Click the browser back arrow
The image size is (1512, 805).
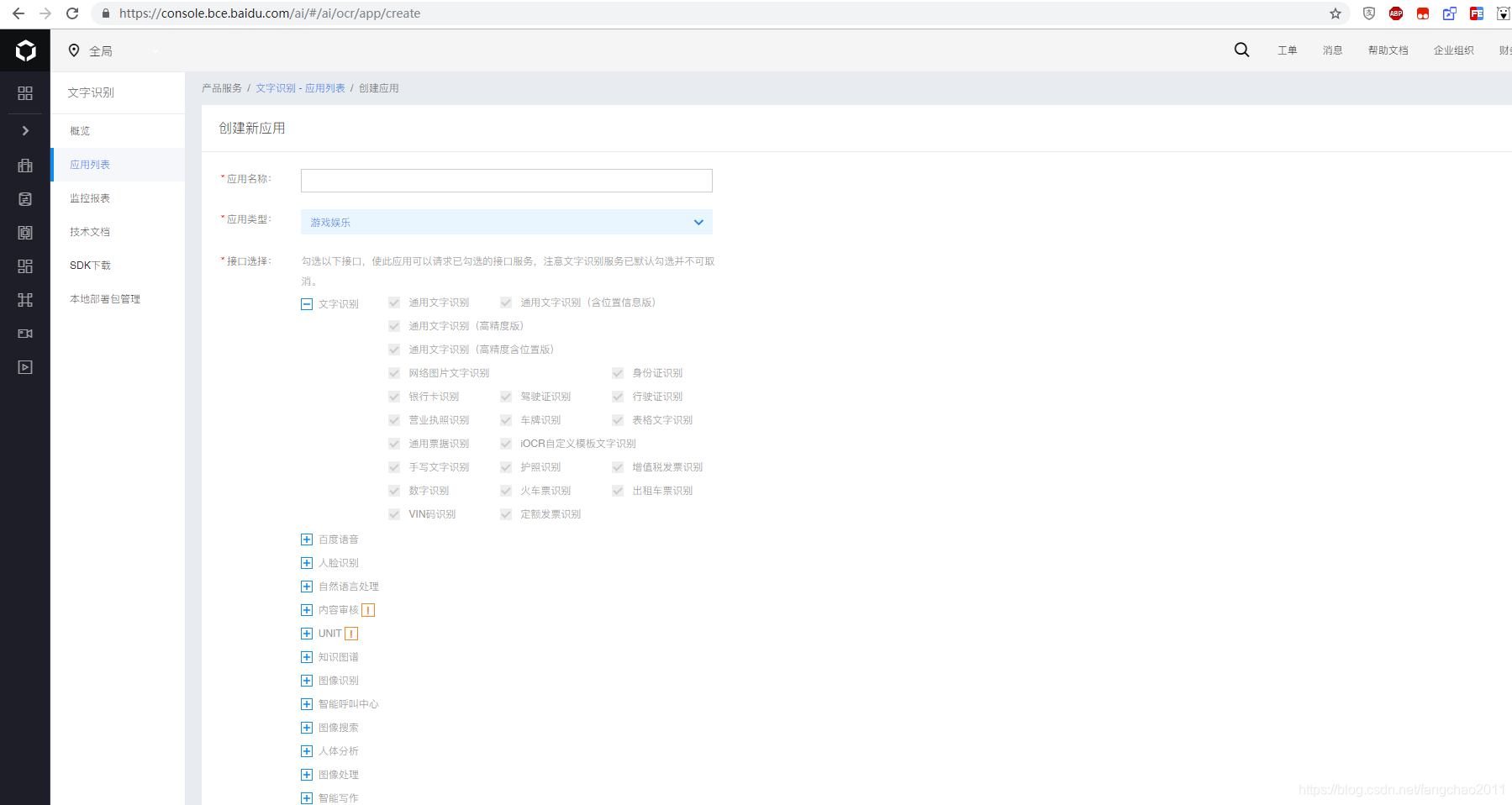pos(18,13)
